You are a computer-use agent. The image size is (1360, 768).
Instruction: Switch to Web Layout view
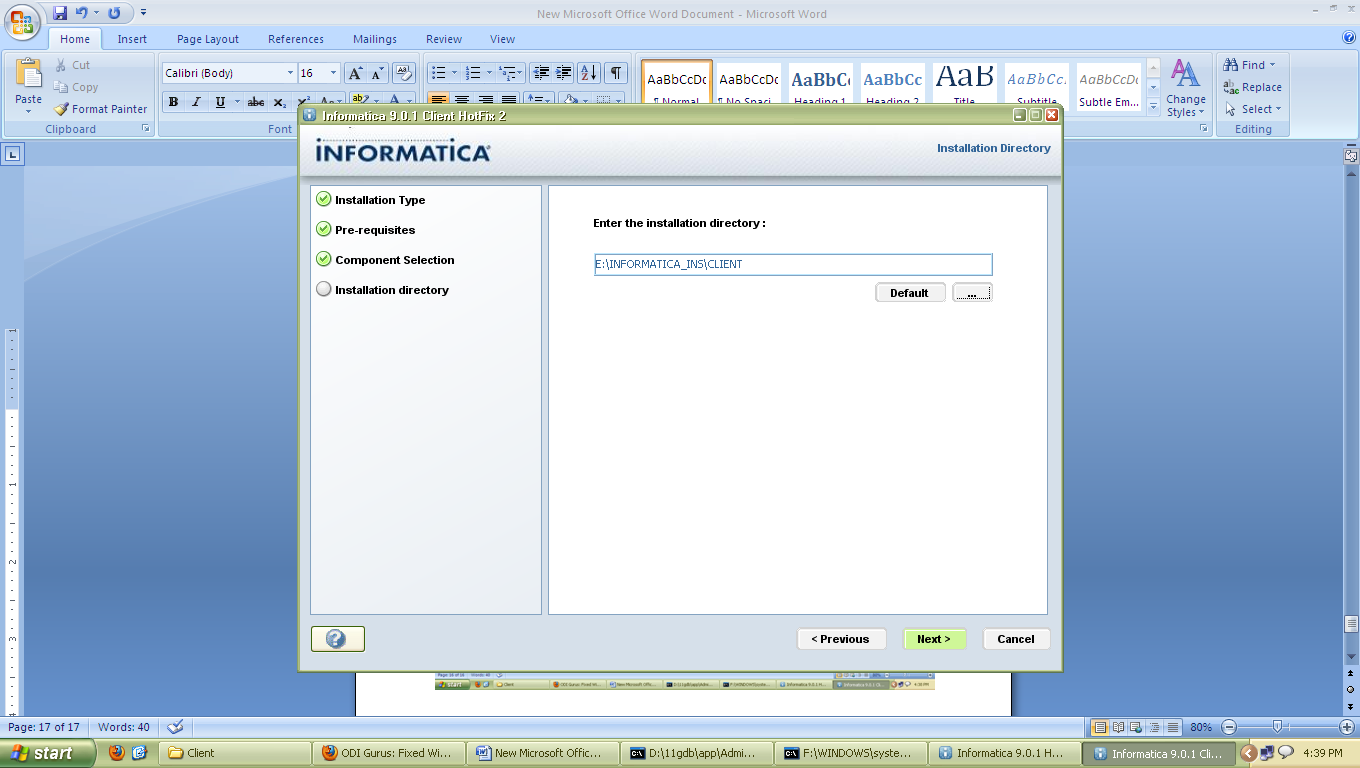pyautogui.click(x=1137, y=727)
